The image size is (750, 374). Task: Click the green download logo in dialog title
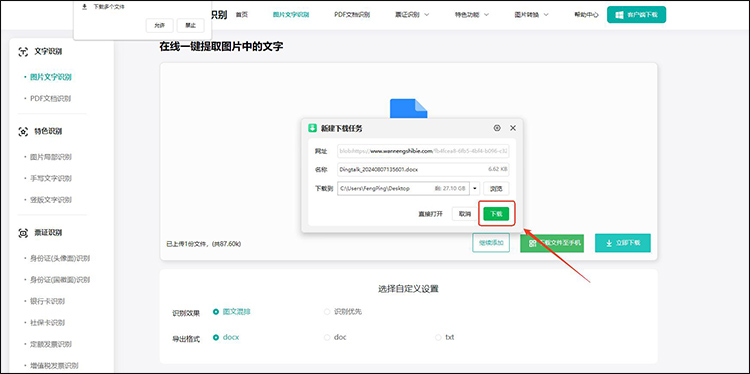312,128
